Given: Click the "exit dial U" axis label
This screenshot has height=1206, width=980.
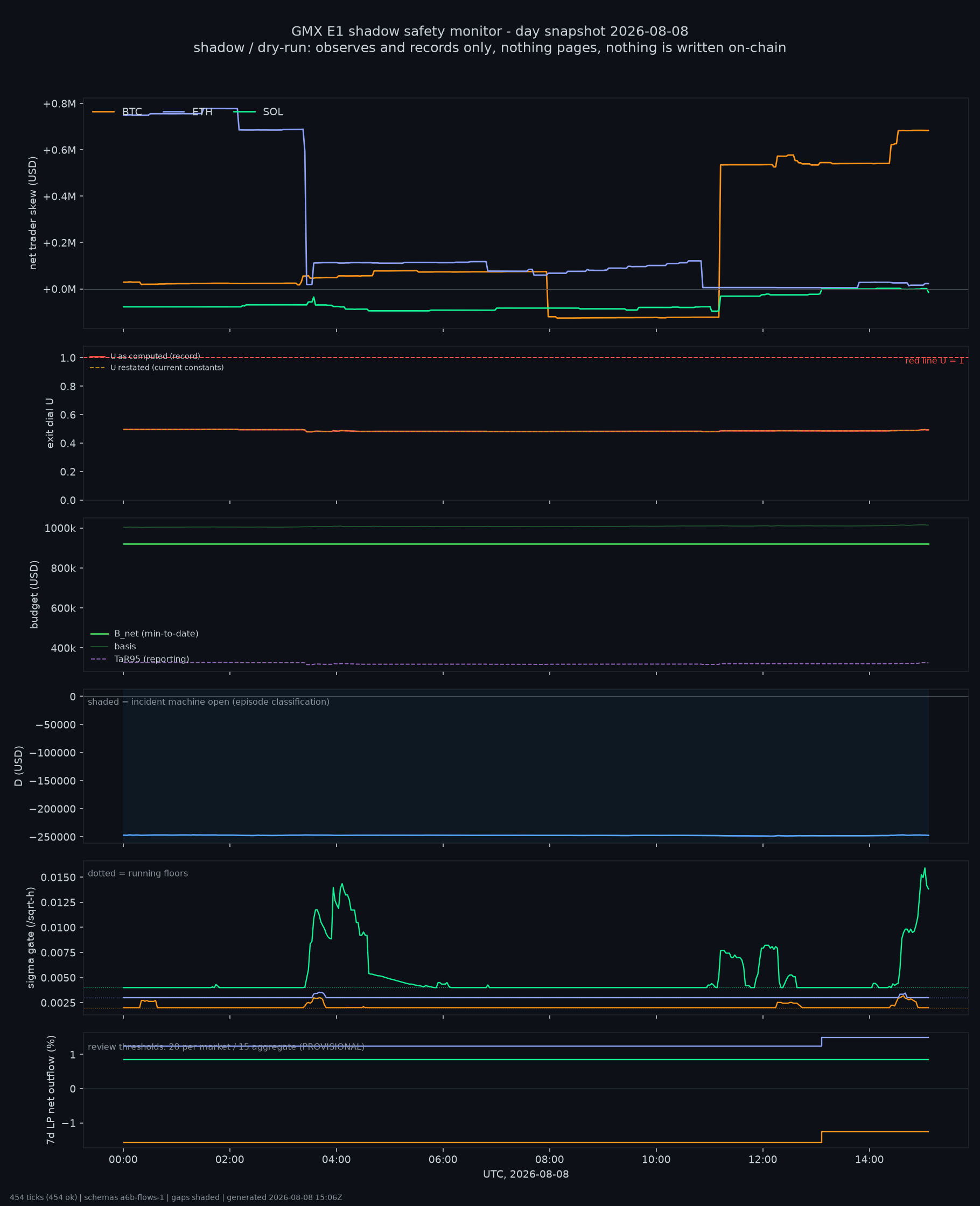Looking at the screenshot, I should pos(50,423).
